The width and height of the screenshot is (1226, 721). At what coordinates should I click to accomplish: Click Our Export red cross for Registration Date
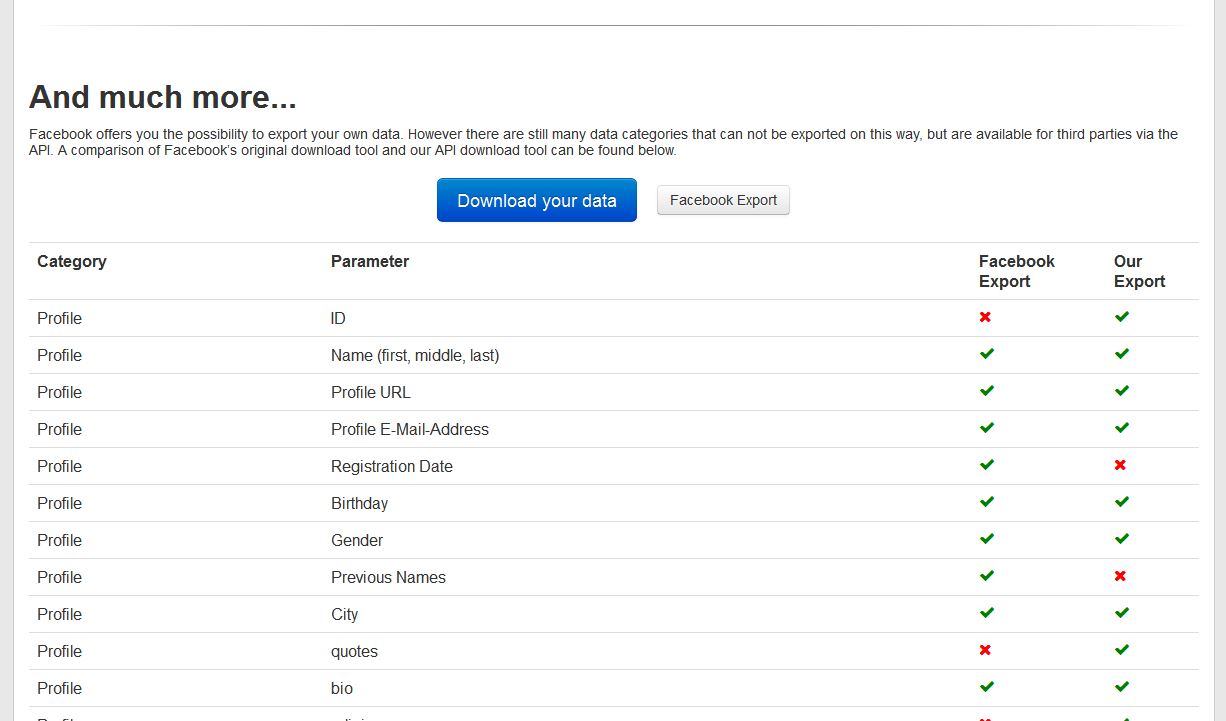[1120, 465]
